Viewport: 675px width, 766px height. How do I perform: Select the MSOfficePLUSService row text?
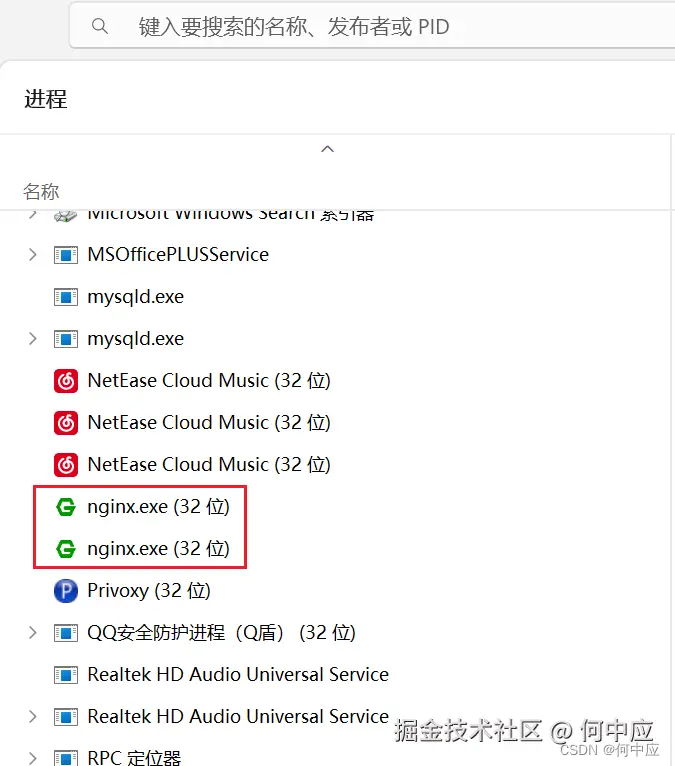coord(178,255)
